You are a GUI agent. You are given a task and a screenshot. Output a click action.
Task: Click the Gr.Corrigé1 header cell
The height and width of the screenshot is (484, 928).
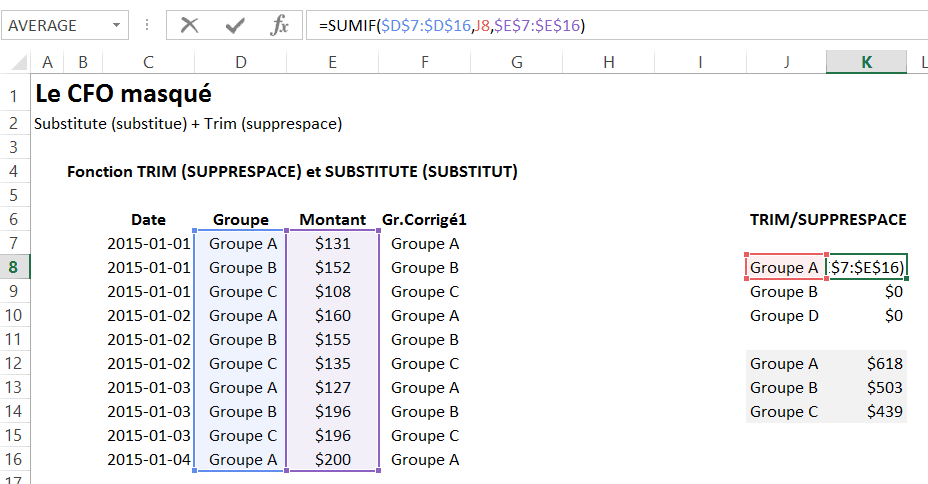(x=424, y=219)
